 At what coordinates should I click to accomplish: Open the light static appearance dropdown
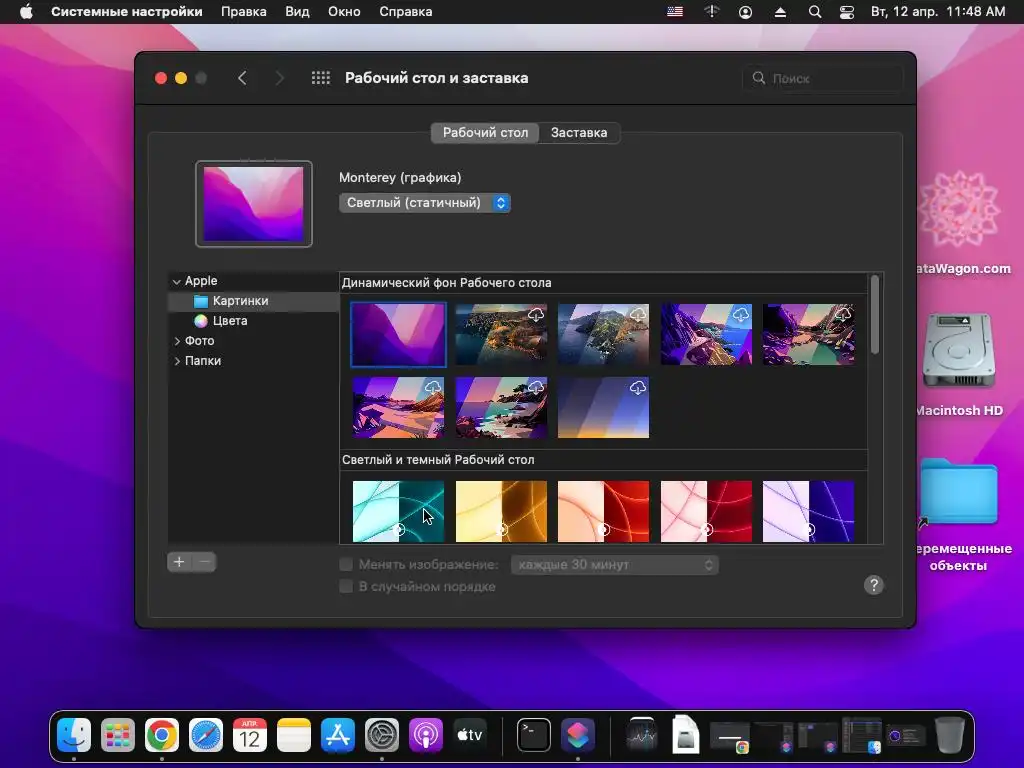[x=424, y=203]
